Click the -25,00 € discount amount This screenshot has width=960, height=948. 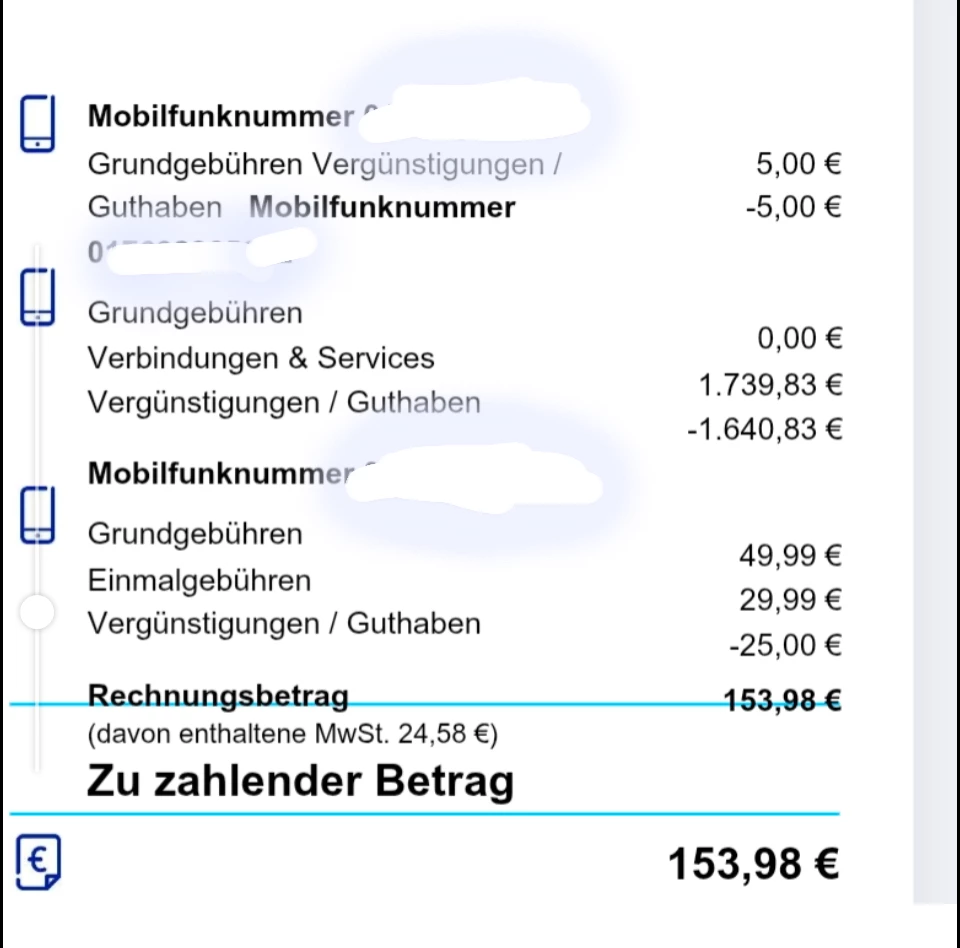(785, 646)
